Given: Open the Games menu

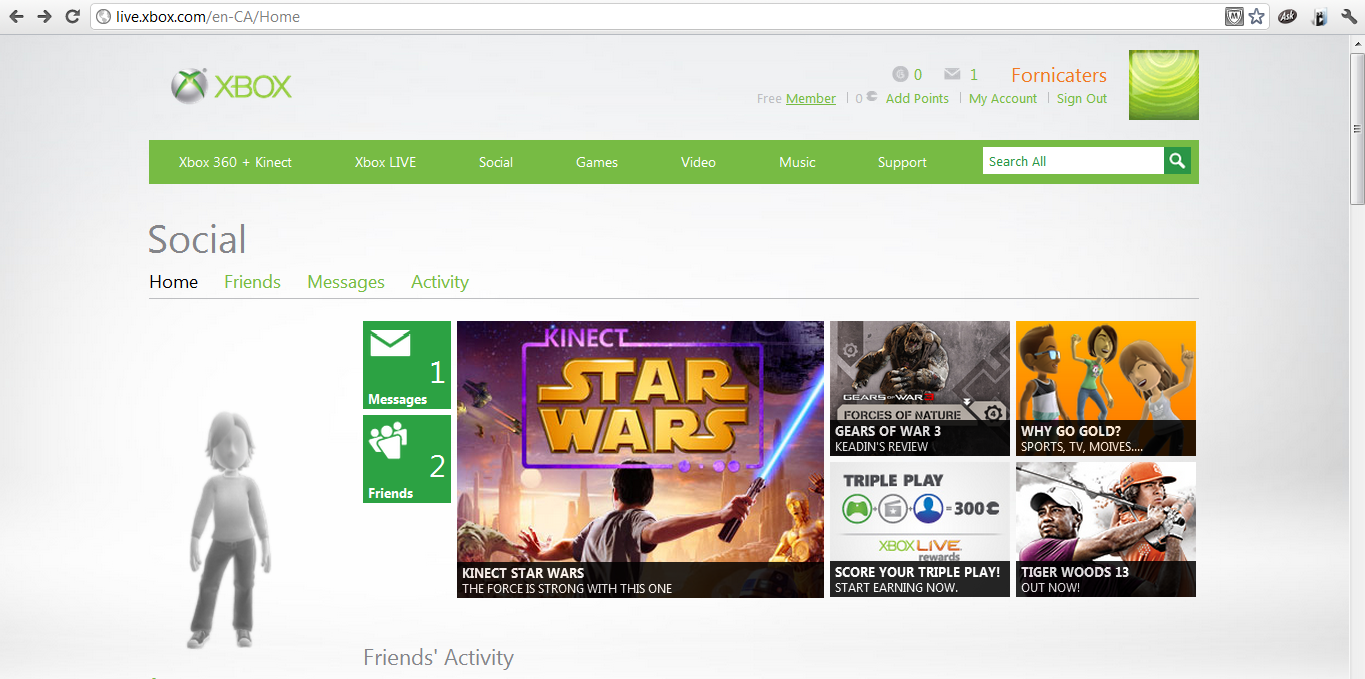Looking at the screenshot, I should pyautogui.click(x=597, y=162).
